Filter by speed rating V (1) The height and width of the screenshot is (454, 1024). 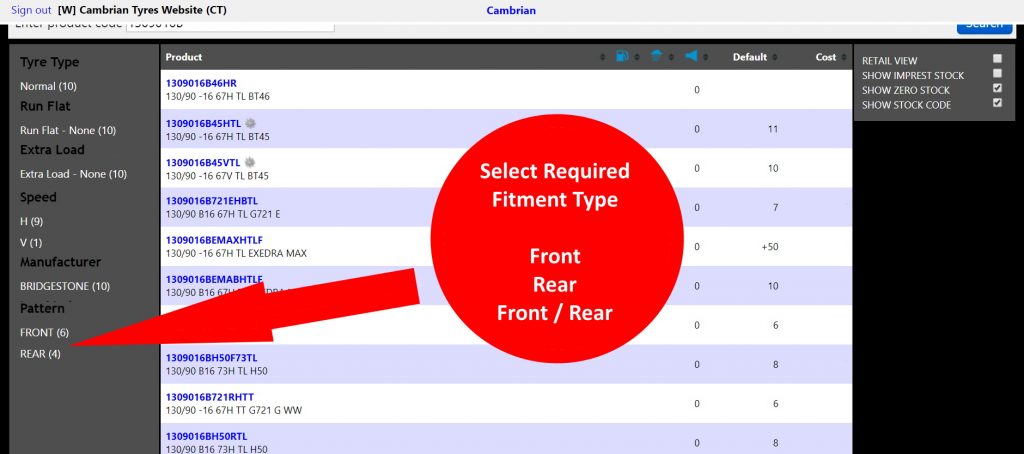tap(31, 242)
